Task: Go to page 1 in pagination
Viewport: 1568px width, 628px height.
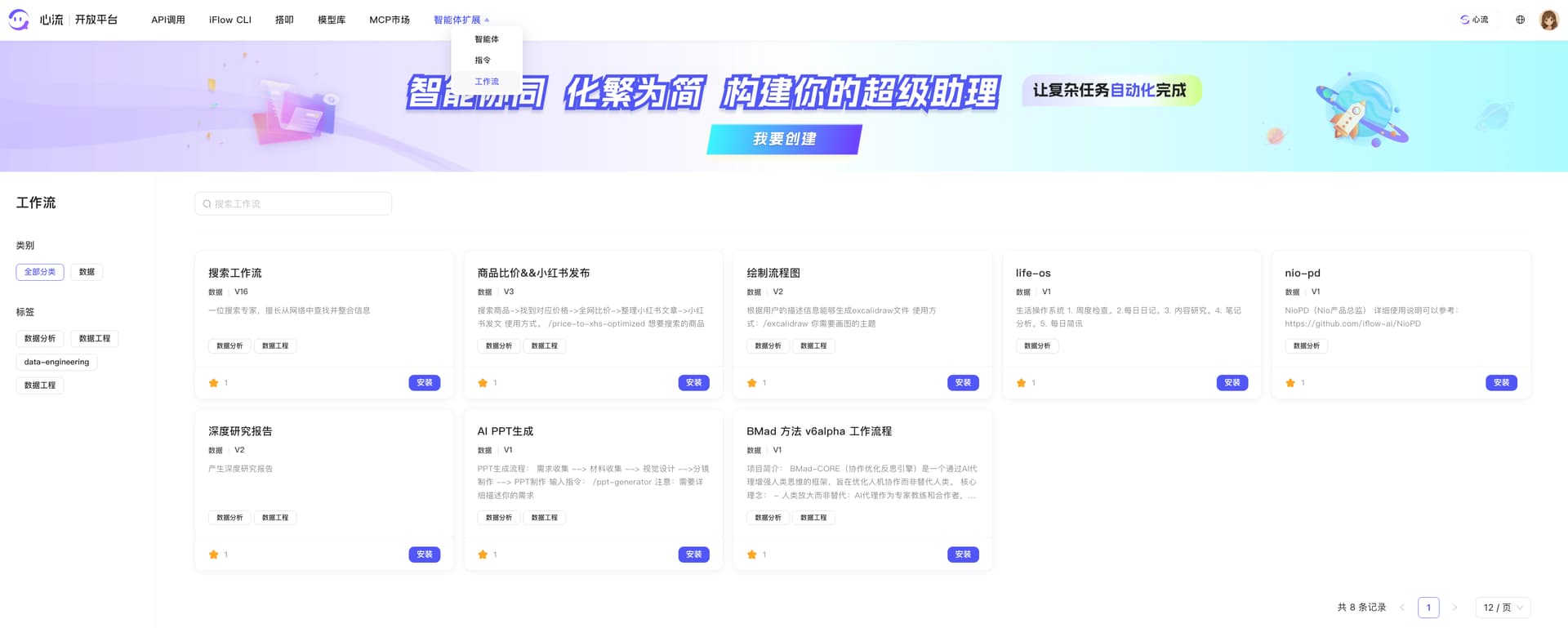Action: [x=1428, y=608]
